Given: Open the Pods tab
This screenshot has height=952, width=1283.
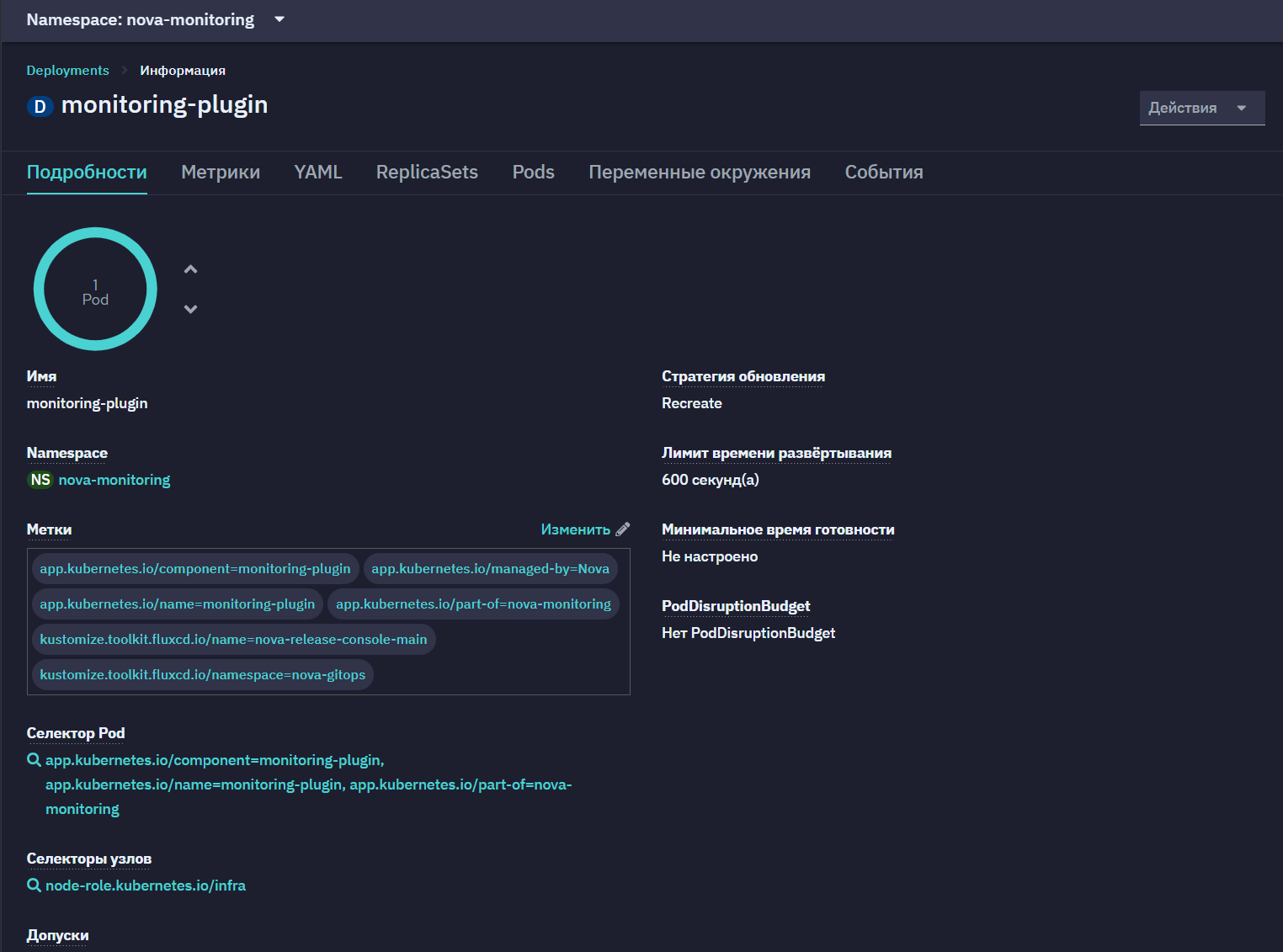Looking at the screenshot, I should [x=534, y=173].
